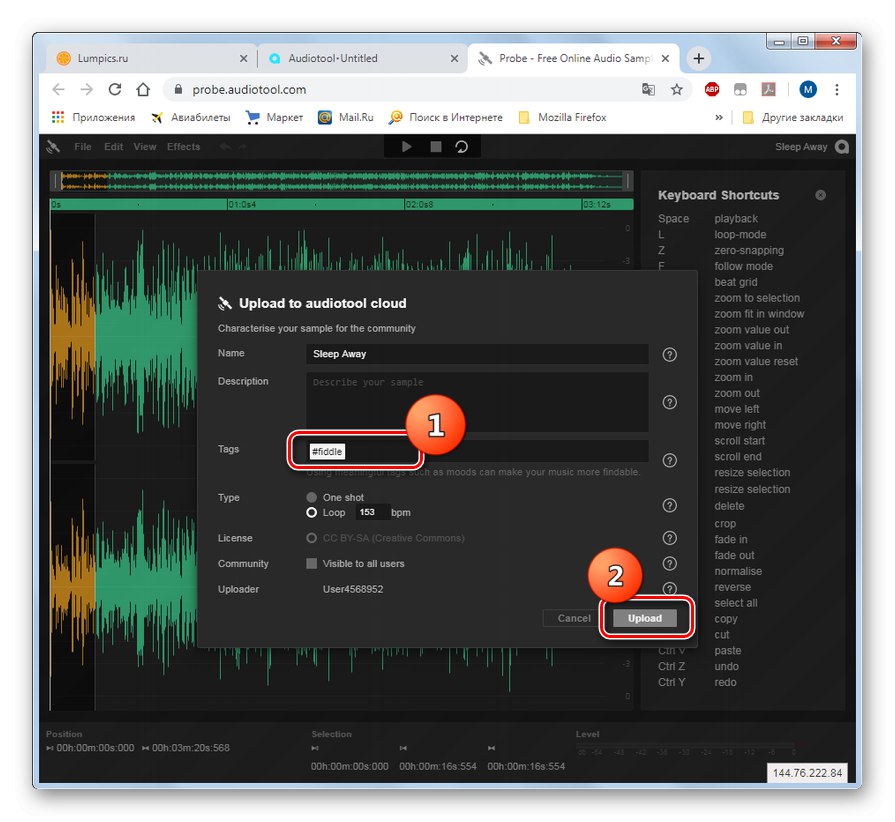The height and width of the screenshot is (822, 895).
Task: Open the Edit menu in Probe
Action: pyautogui.click(x=114, y=147)
